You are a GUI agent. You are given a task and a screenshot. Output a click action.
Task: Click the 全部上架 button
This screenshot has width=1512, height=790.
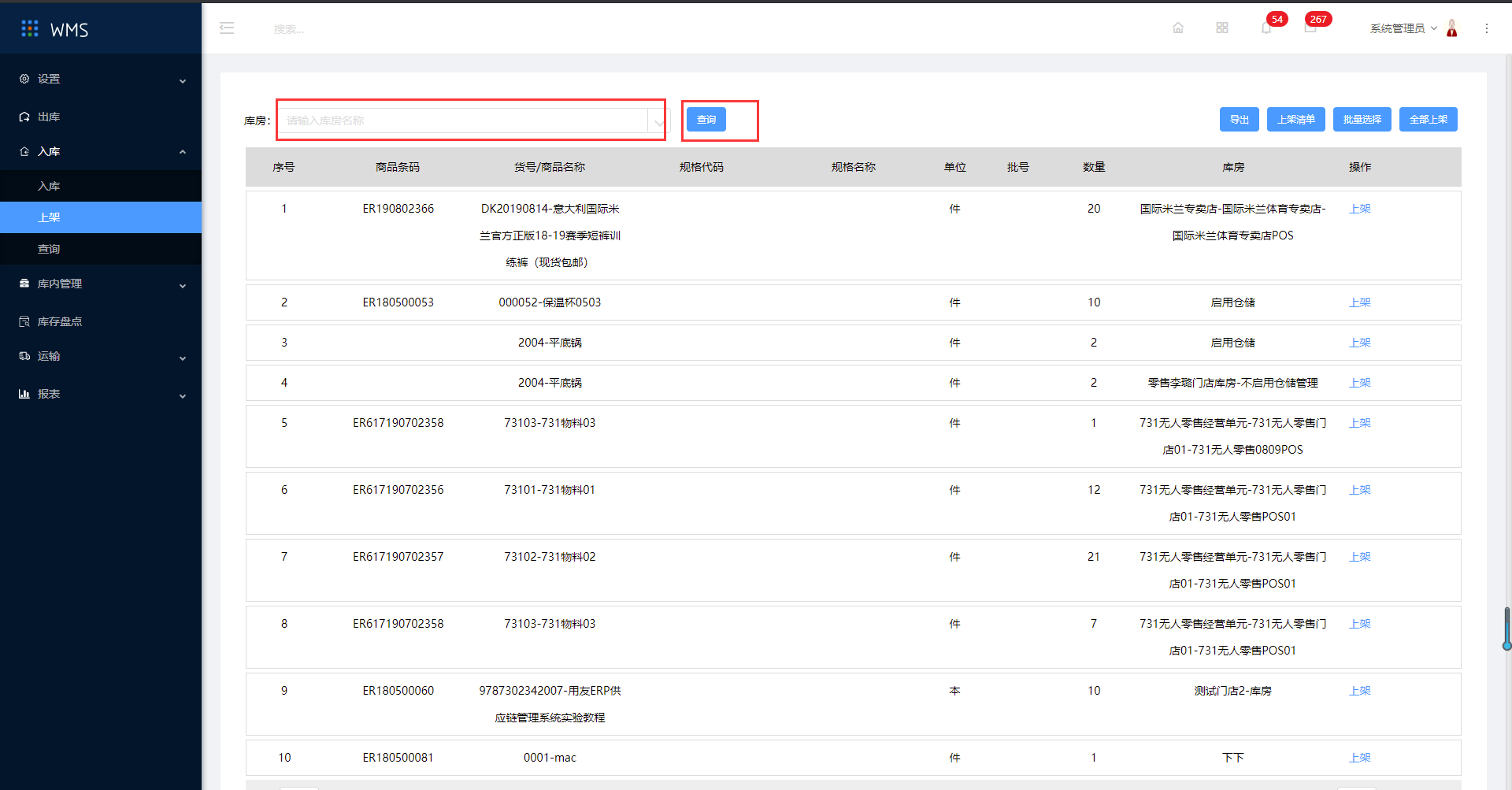coord(1429,120)
